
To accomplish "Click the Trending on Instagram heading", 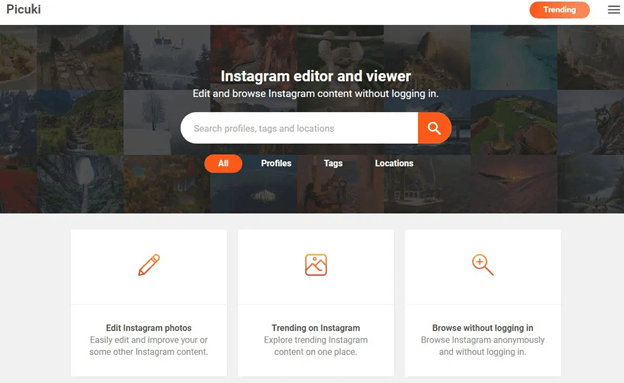I will click(x=316, y=328).
